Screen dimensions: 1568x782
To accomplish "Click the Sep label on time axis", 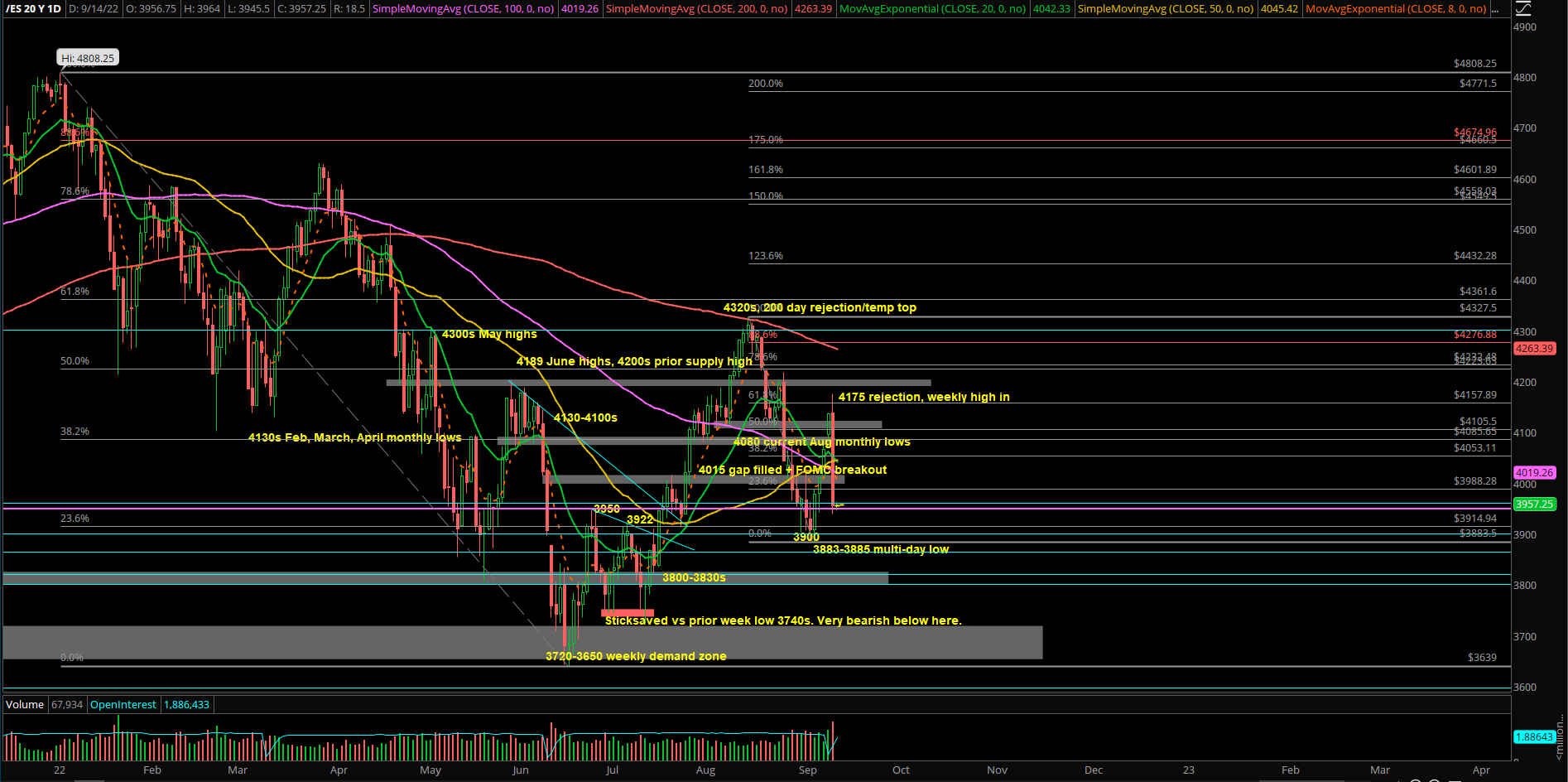I will tap(808, 770).
